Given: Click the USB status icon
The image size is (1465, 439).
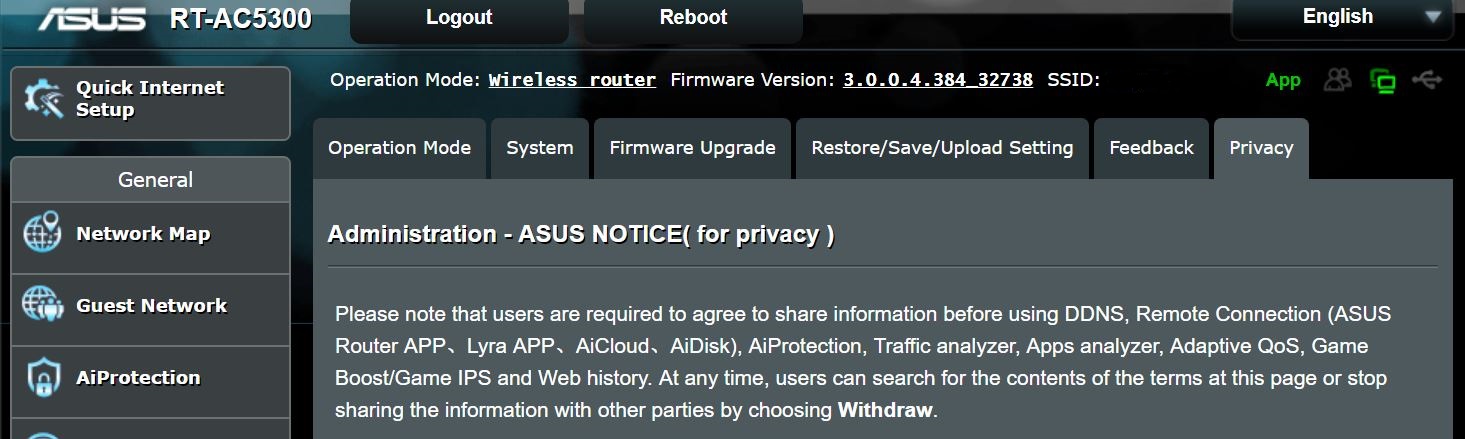Looking at the screenshot, I should [x=1427, y=80].
